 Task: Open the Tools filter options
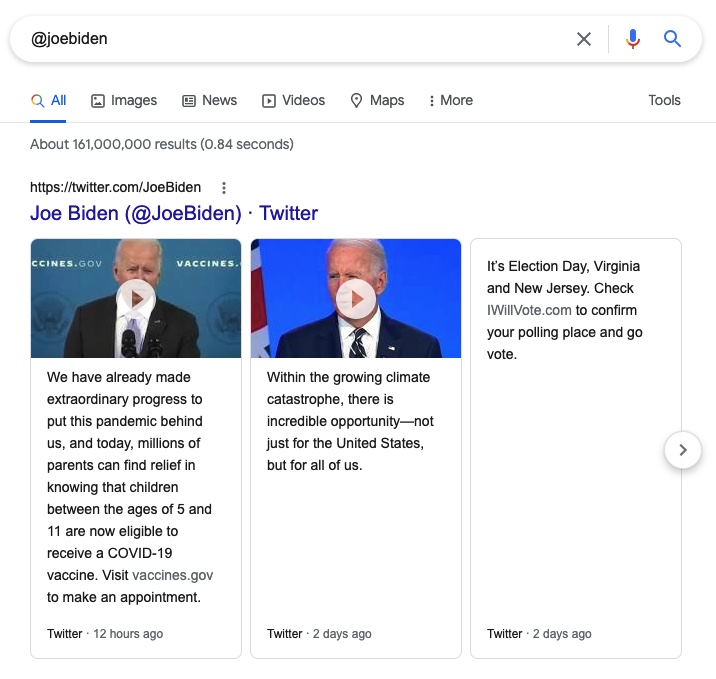(x=664, y=100)
